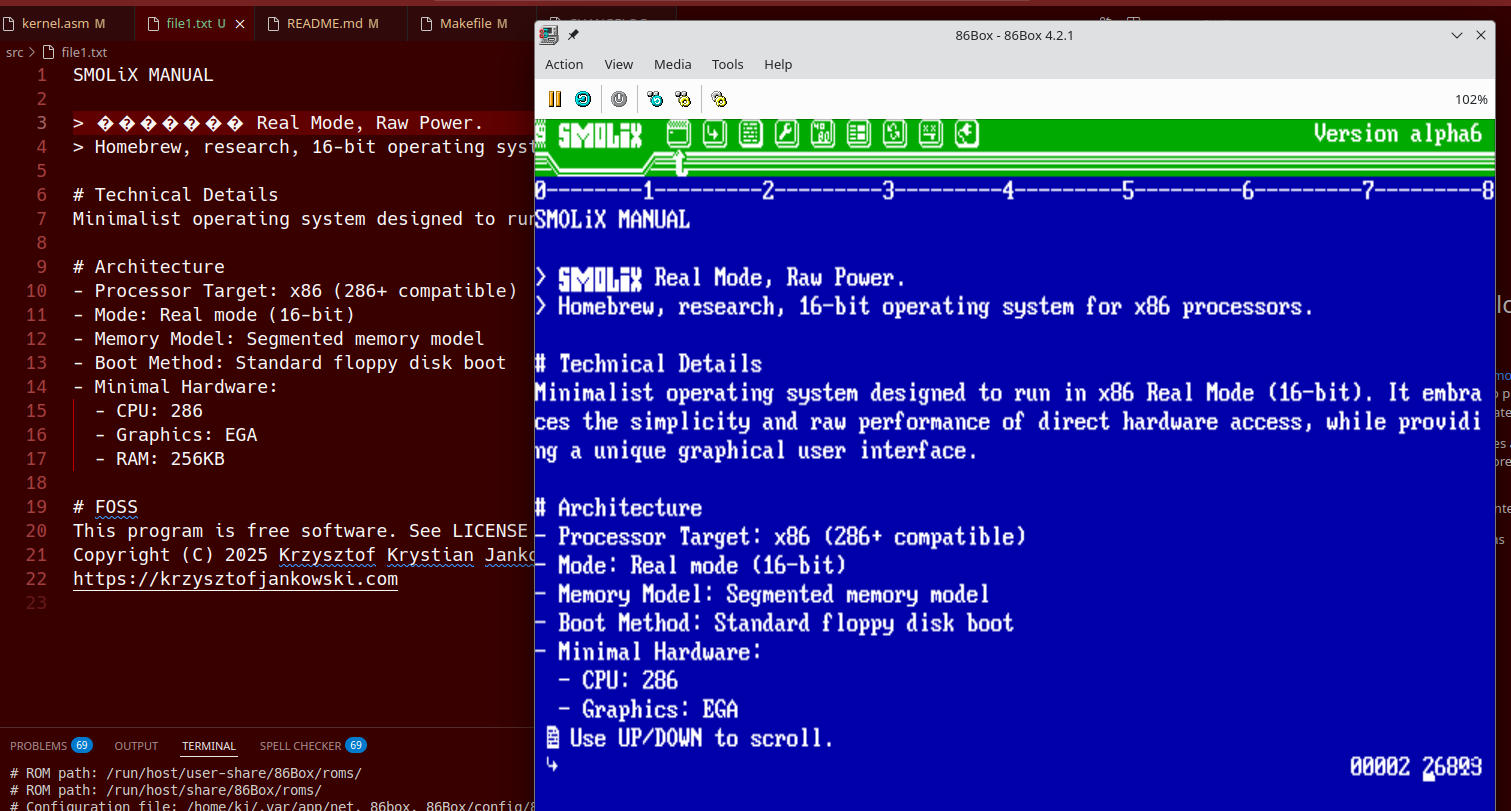Select the SMOLiX exit arrow icon
This screenshot has height=811, width=1511.
point(967,133)
